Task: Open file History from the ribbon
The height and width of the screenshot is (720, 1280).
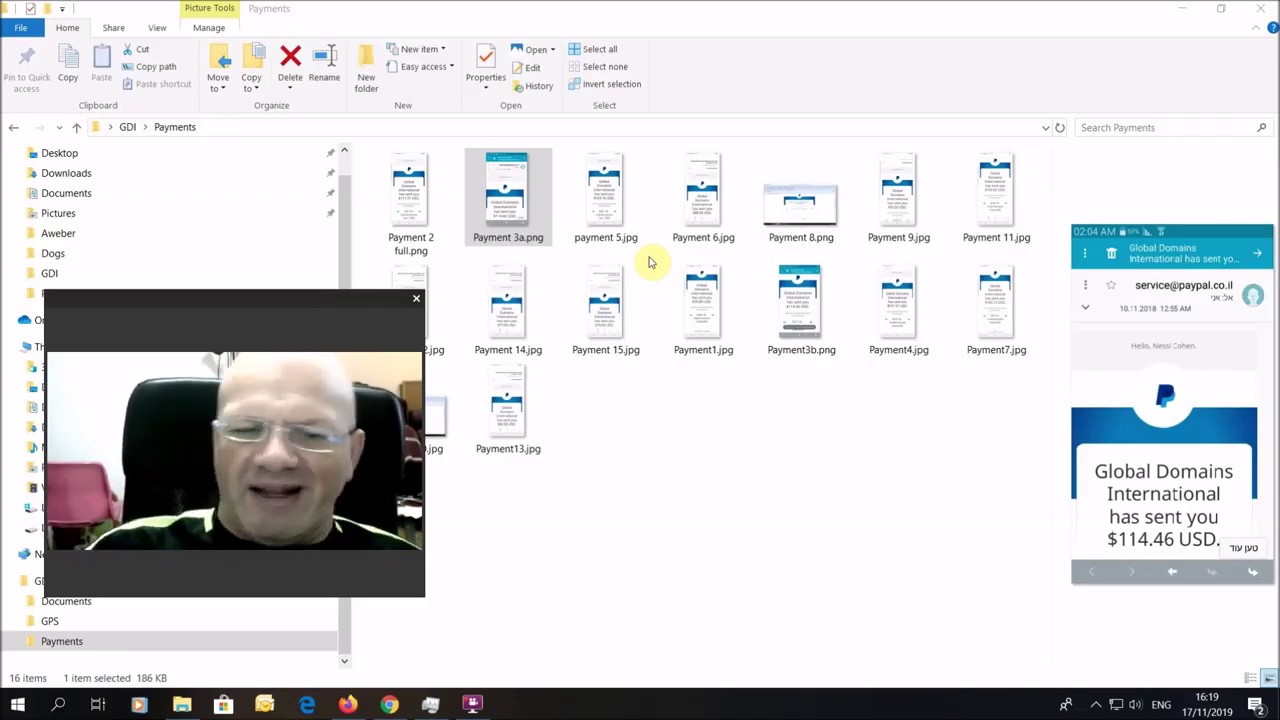Action: pos(532,86)
